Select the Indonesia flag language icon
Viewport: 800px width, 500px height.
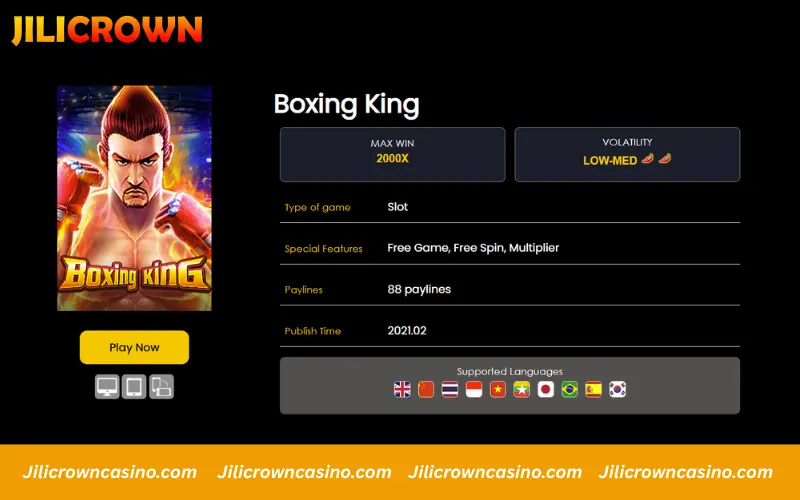474,389
